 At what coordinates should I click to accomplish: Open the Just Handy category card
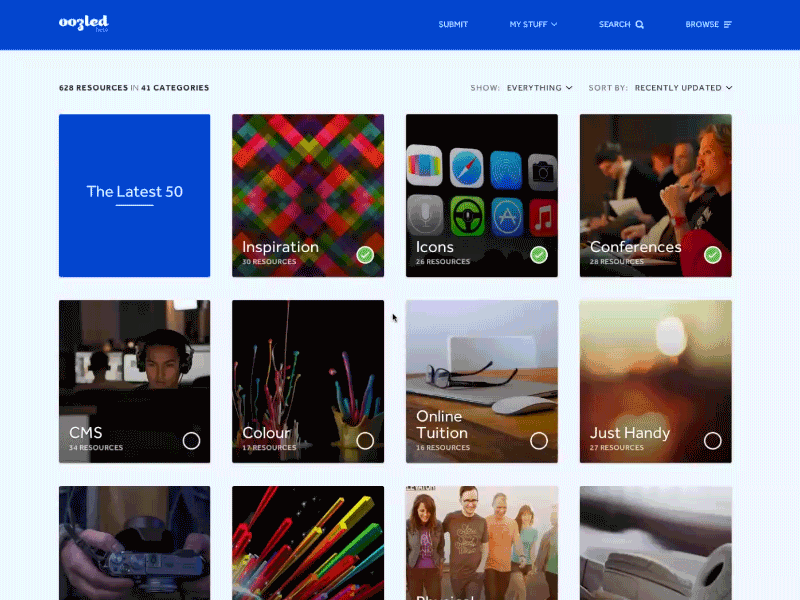(656, 381)
